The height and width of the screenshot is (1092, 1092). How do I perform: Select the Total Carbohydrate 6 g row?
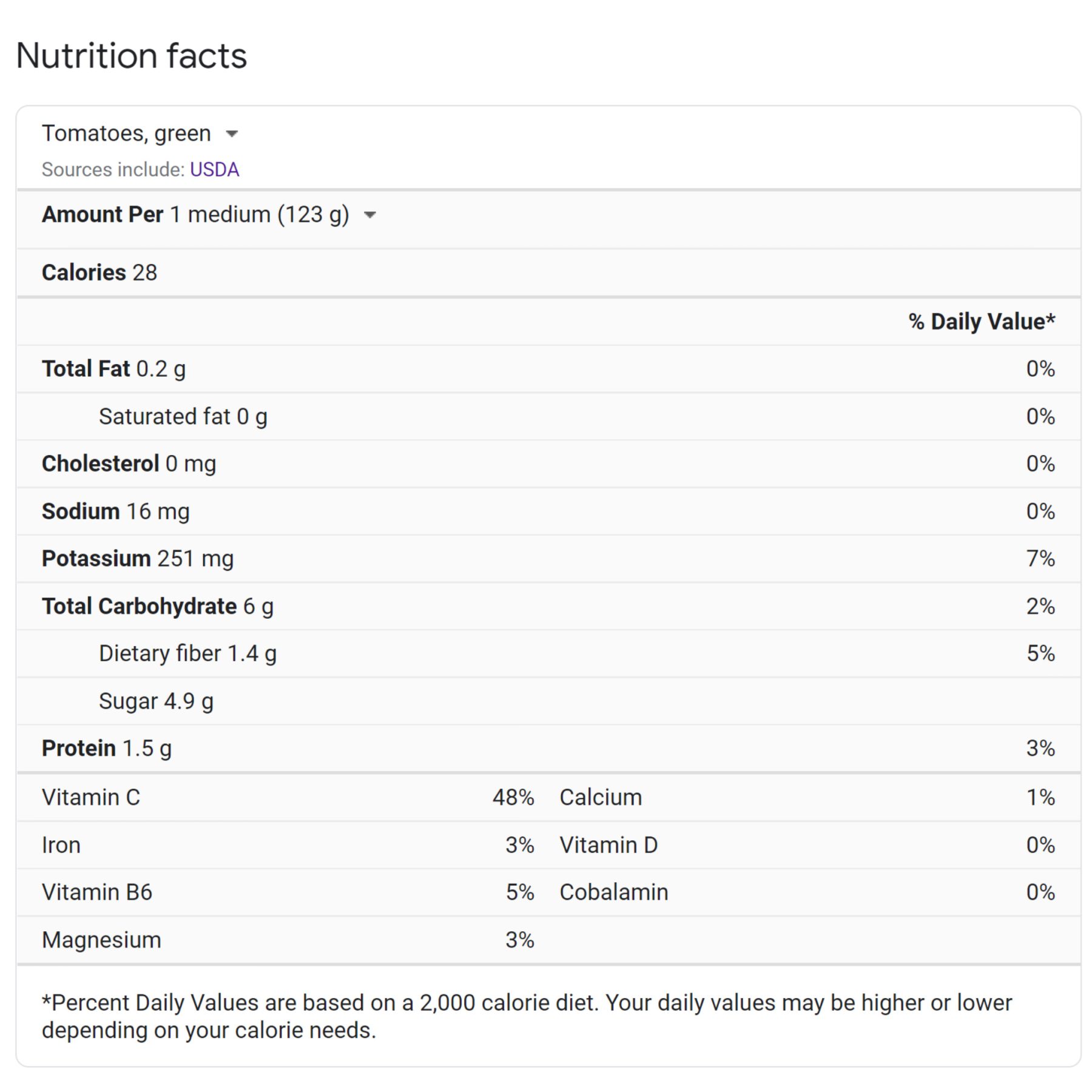pos(157,606)
